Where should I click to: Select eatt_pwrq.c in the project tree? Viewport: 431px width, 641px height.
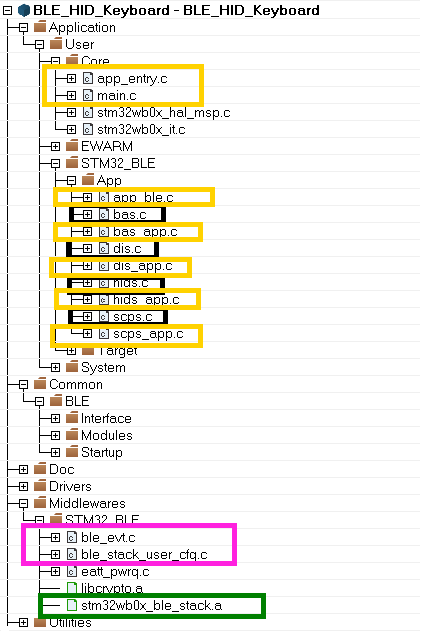coord(115,572)
